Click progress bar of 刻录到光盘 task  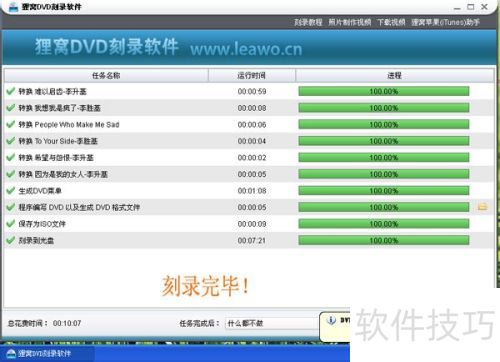tap(384, 240)
